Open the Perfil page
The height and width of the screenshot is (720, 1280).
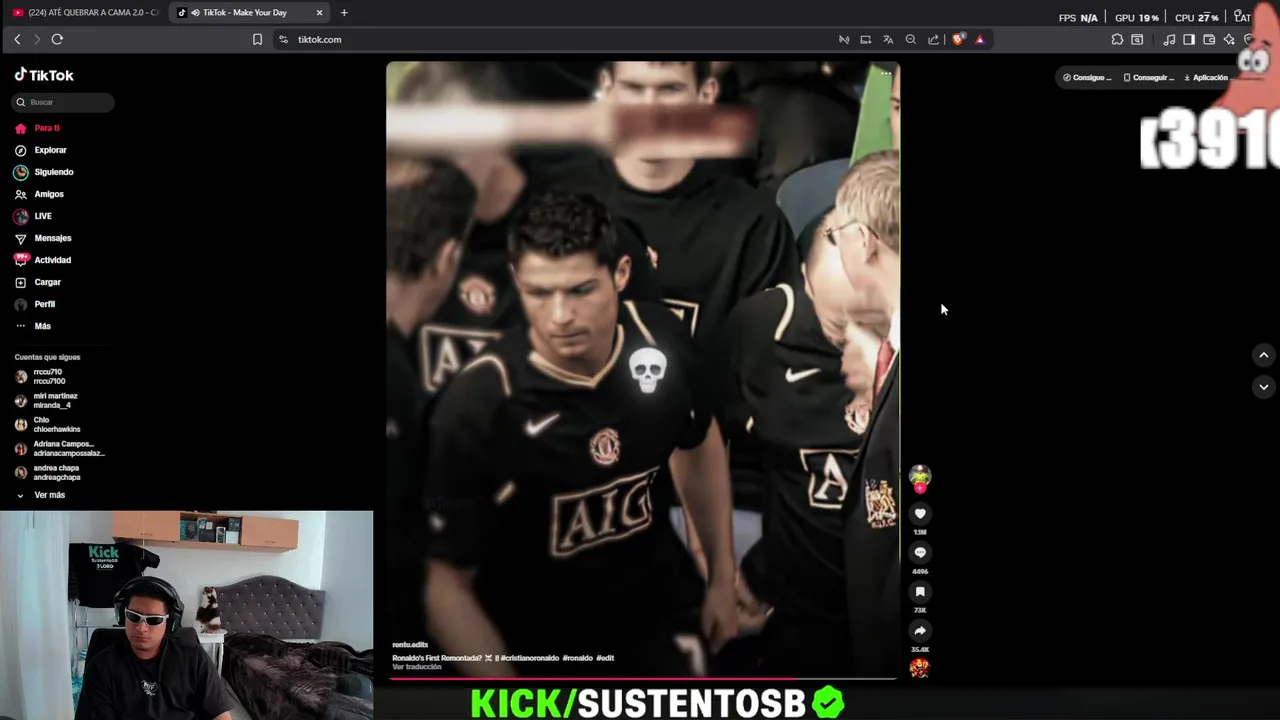pos(35,304)
